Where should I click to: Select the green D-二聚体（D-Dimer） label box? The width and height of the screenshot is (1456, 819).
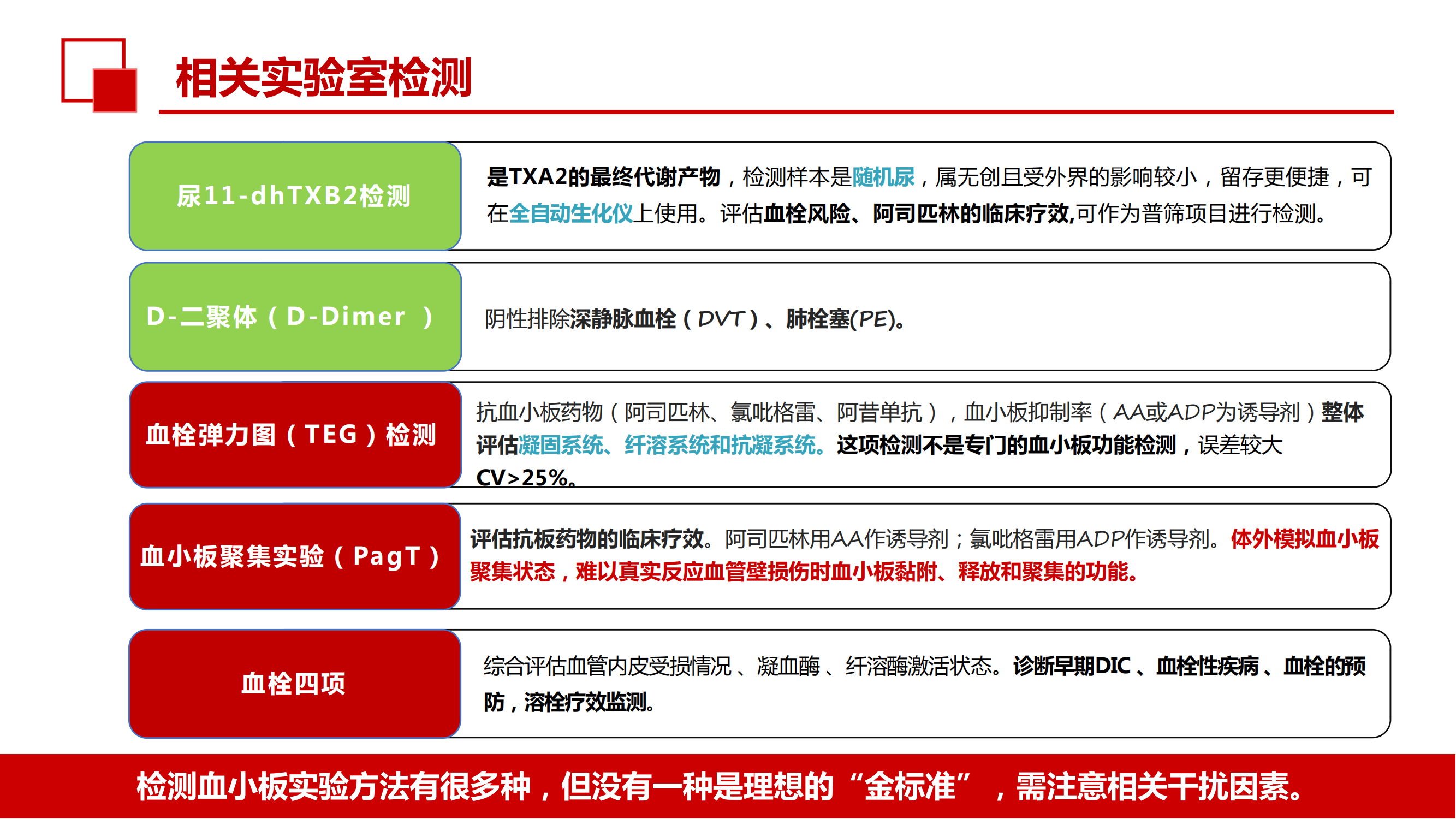(x=295, y=317)
